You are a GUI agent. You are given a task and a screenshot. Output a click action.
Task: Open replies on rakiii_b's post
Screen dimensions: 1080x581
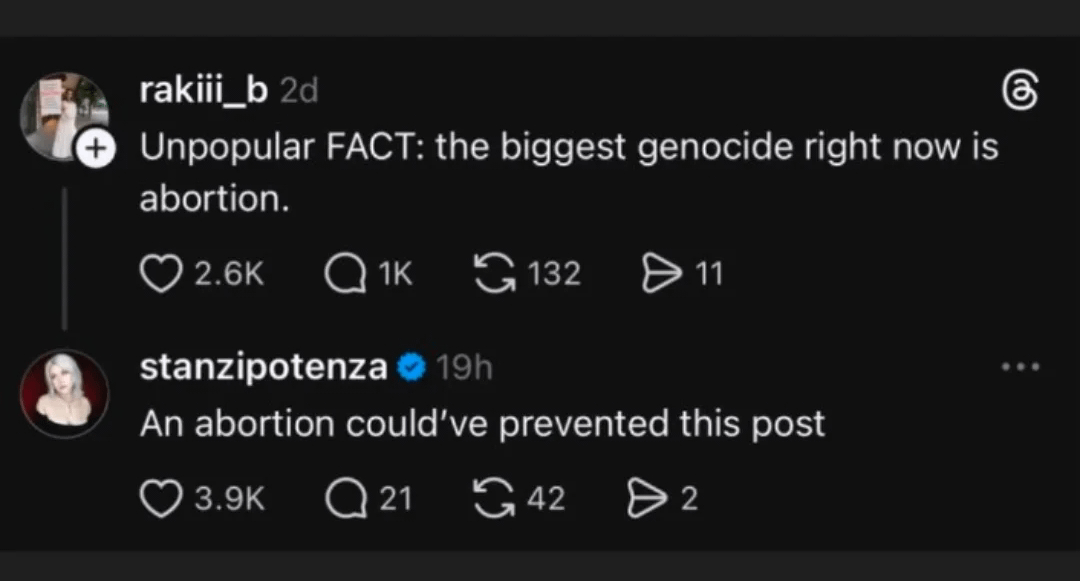coord(343,273)
